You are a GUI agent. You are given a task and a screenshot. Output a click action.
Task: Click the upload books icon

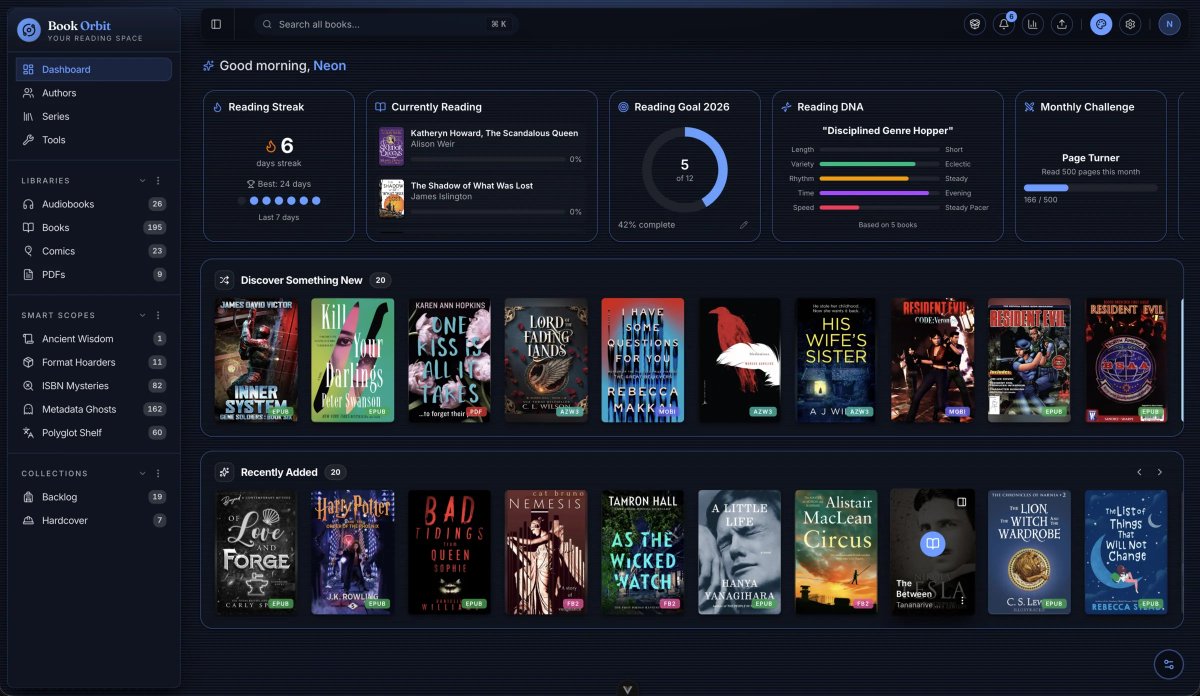click(x=1062, y=24)
